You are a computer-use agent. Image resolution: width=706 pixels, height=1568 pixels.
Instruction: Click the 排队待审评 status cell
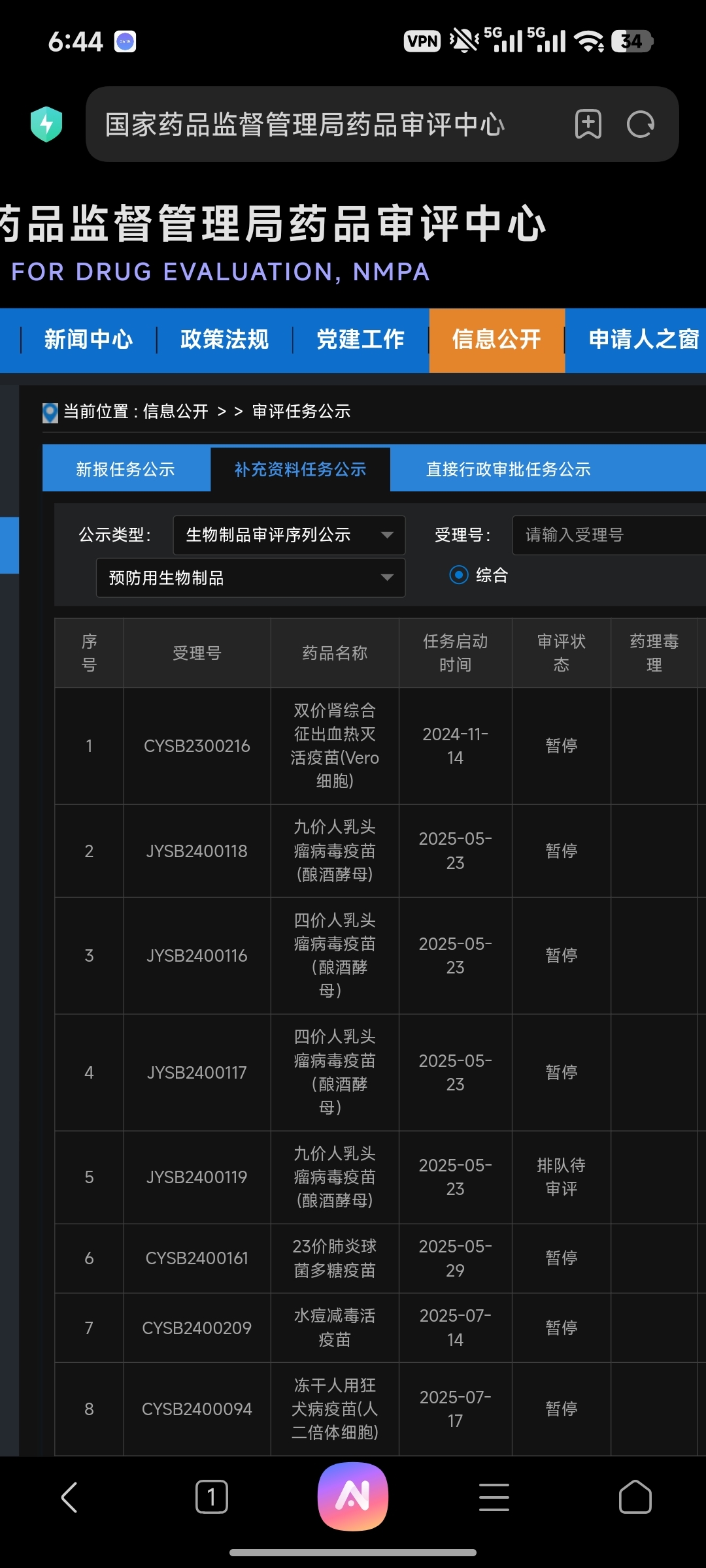click(561, 1177)
